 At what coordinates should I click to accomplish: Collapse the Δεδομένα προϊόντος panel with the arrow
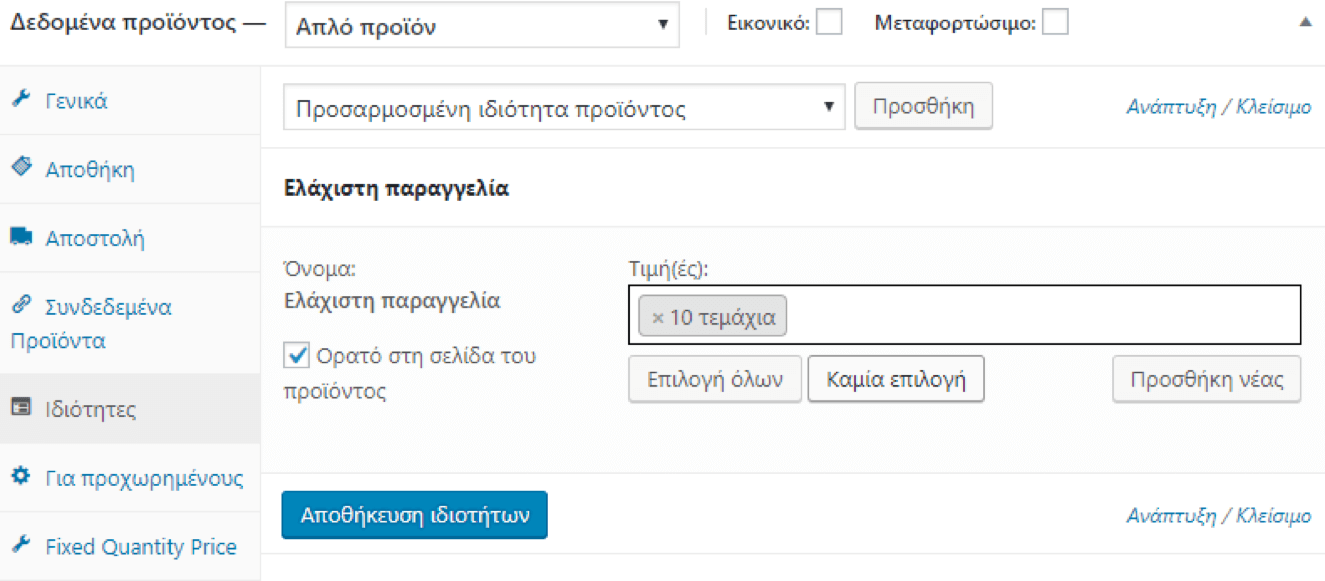click(x=1304, y=22)
